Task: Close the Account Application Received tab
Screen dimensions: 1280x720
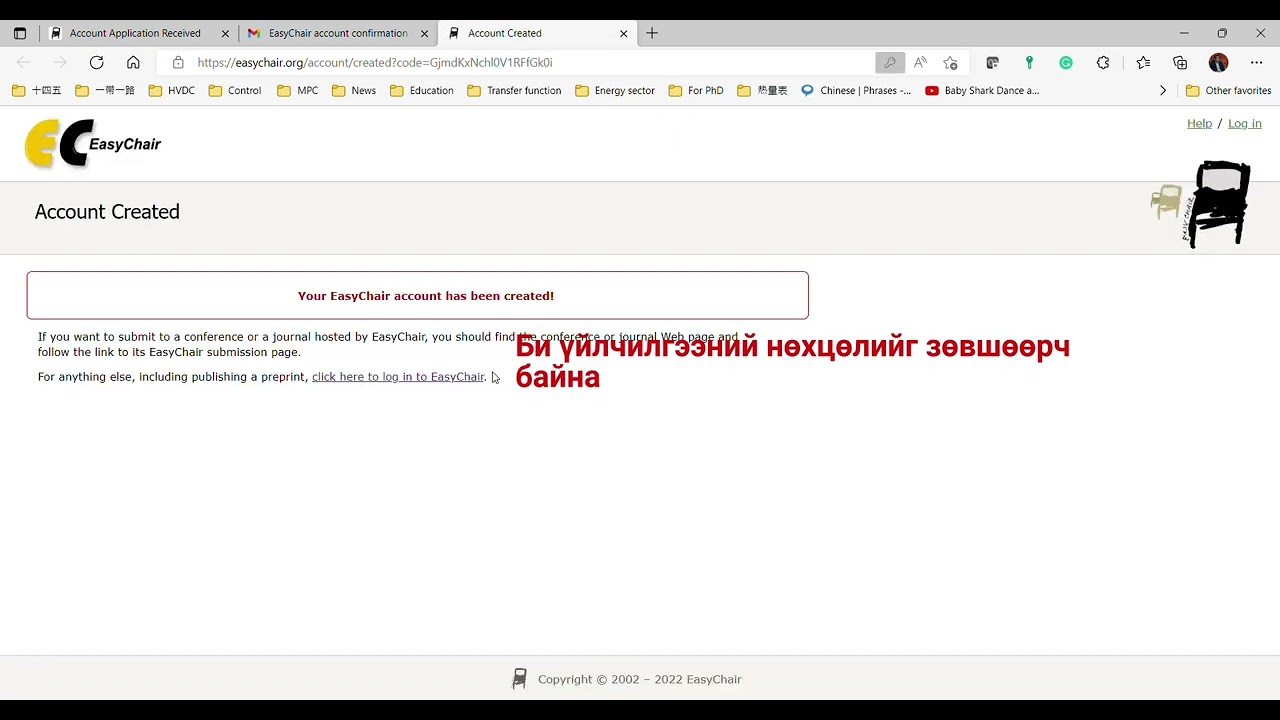Action: [225, 33]
